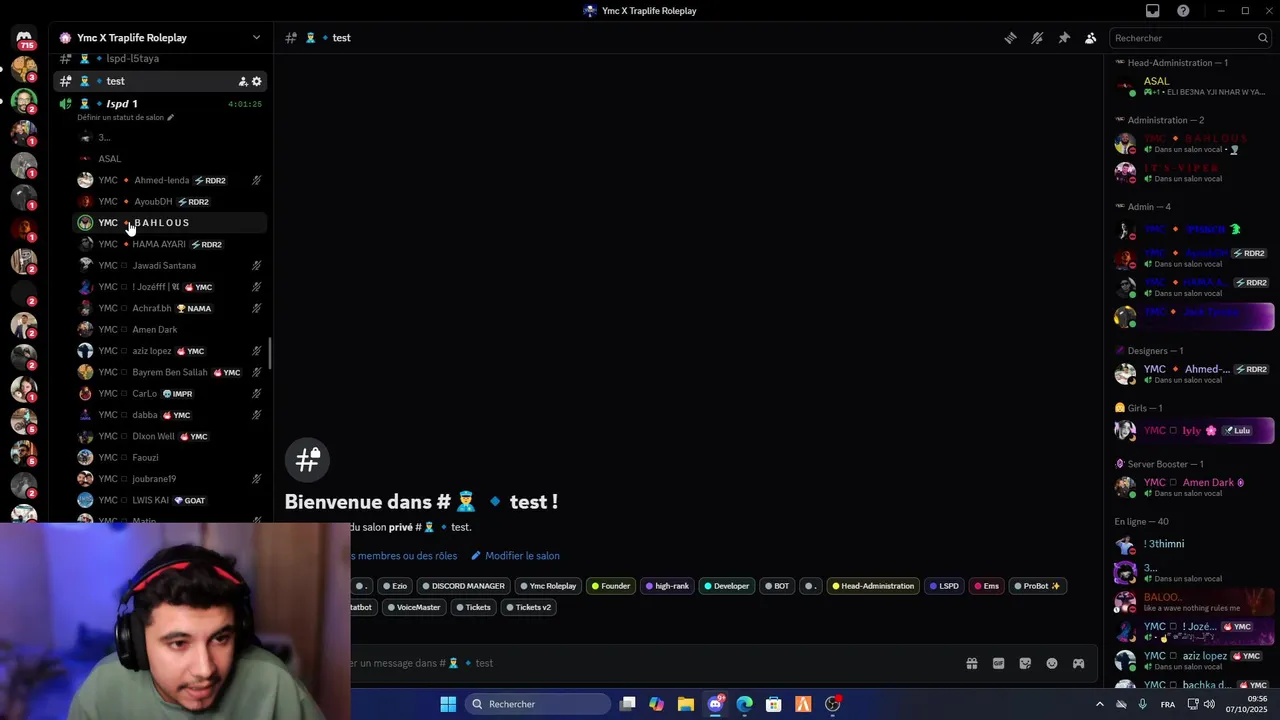
Task: Open Microsoft Store from taskbar
Action: pyautogui.click(x=773, y=704)
